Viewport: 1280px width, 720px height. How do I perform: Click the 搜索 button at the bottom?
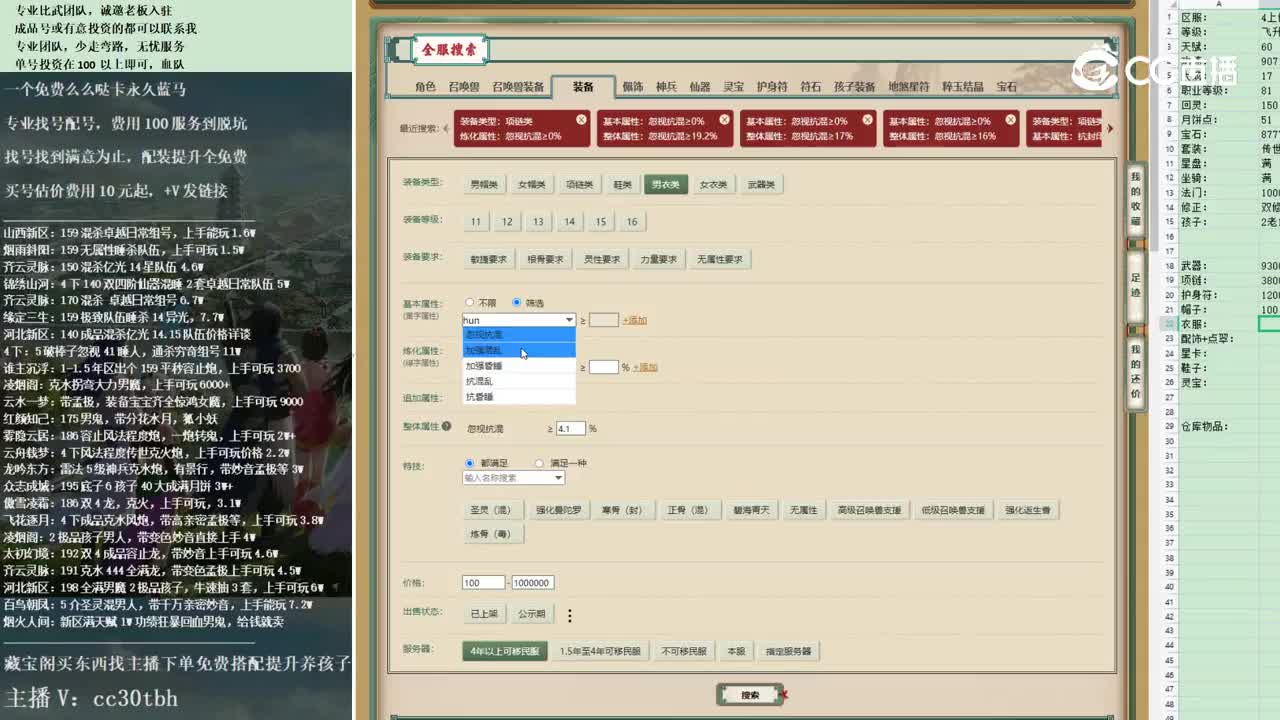point(749,694)
